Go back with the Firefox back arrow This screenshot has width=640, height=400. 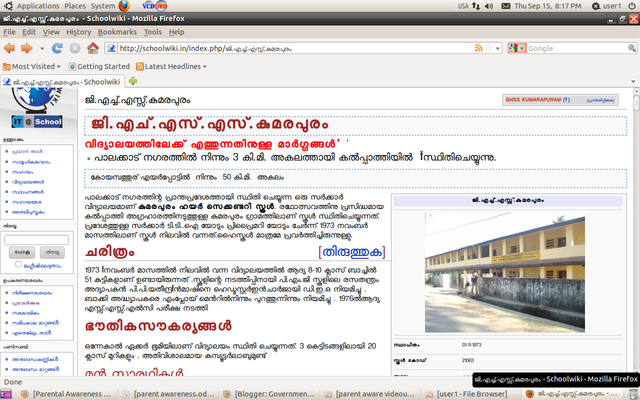pyautogui.click(x=9, y=48)
